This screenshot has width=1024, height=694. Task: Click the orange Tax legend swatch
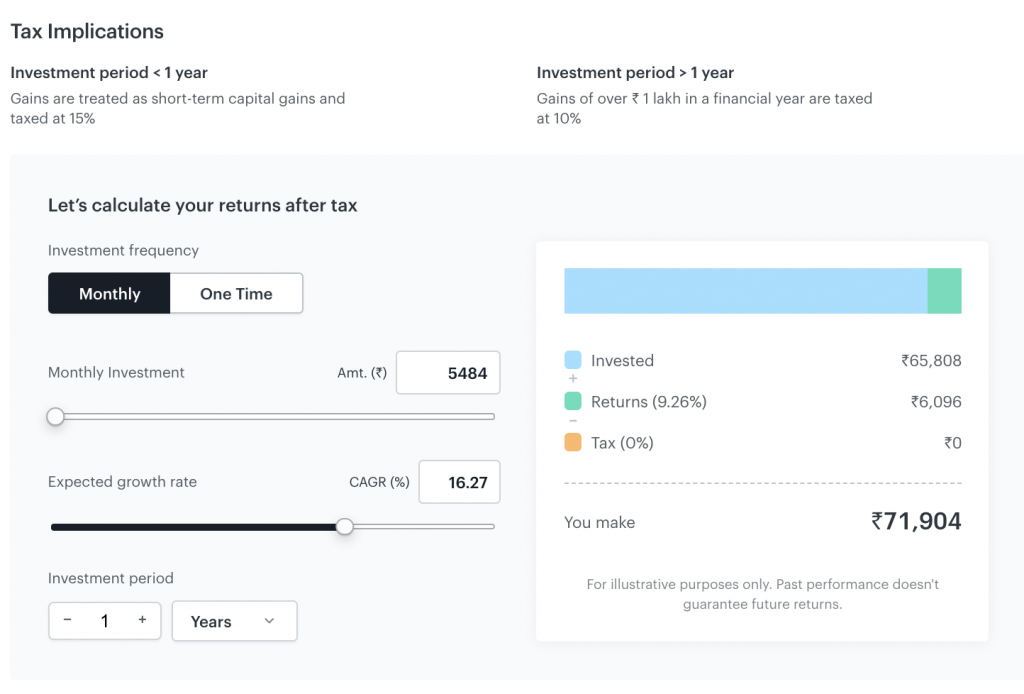[573, 442]
